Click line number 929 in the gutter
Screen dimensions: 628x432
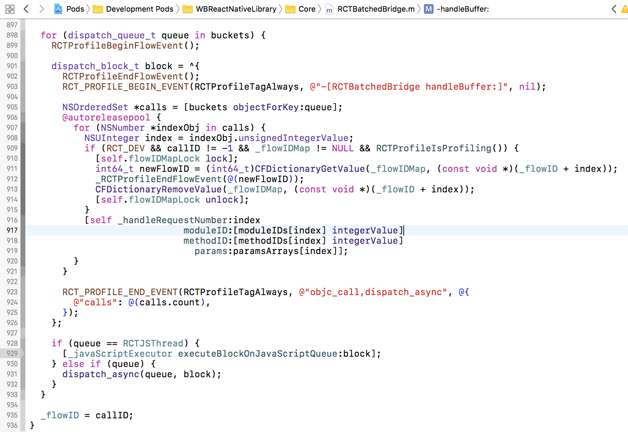(11, 353)
